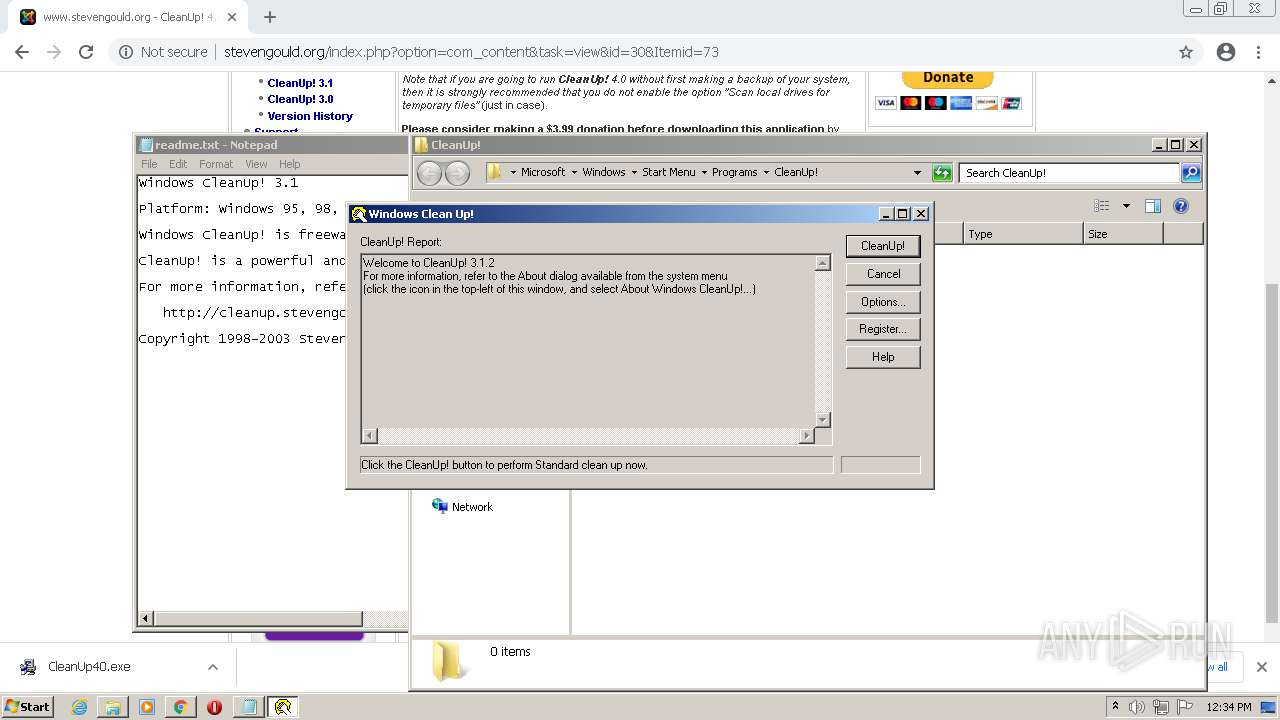
Task: Open Chrome from the taskbar
Action: coord(180,707)
